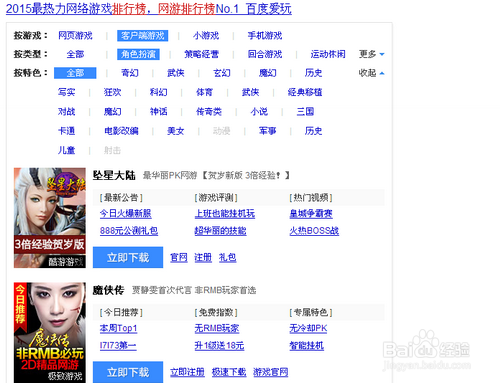The width and height of the screenshot is (500, 383).
Task: Filter by the 军事 feature
Action: pos(268,131)
